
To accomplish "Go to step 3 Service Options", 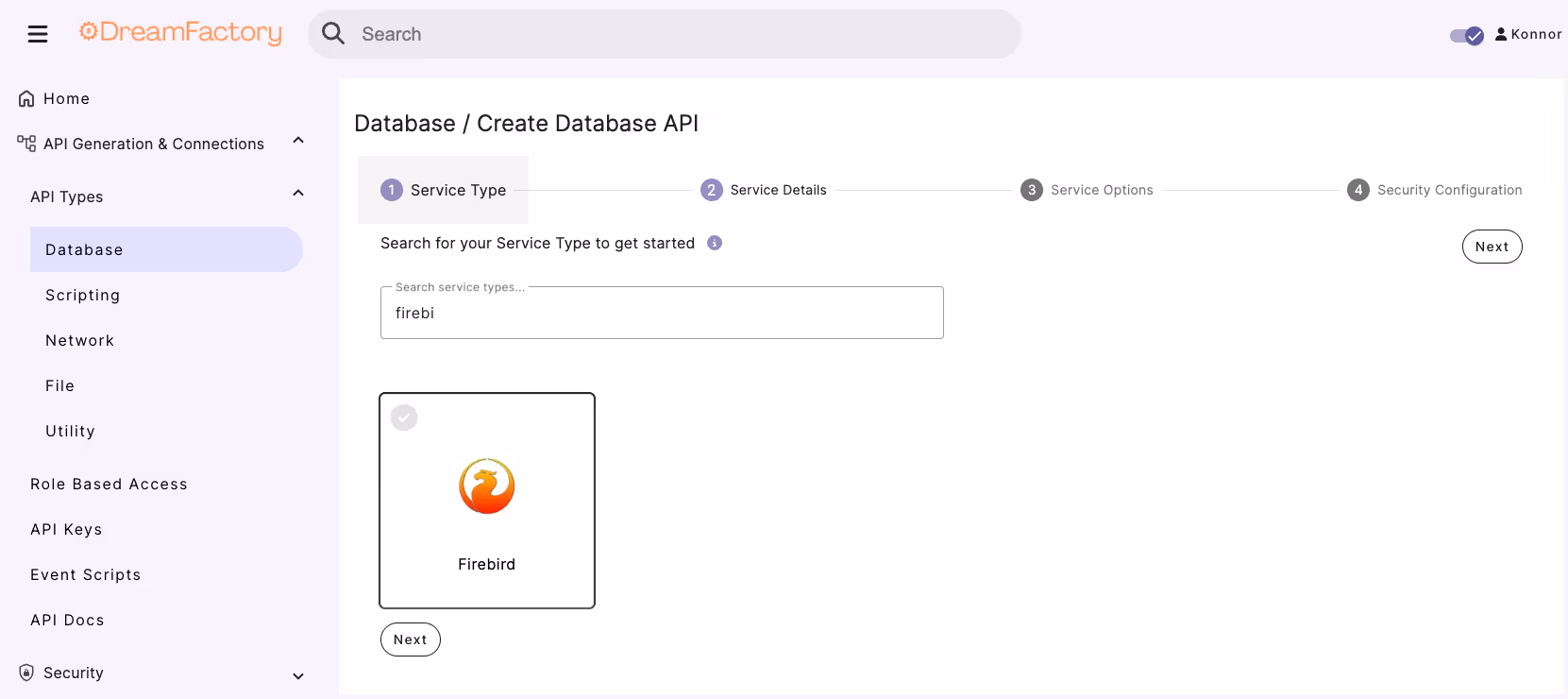I will 1087,190.
